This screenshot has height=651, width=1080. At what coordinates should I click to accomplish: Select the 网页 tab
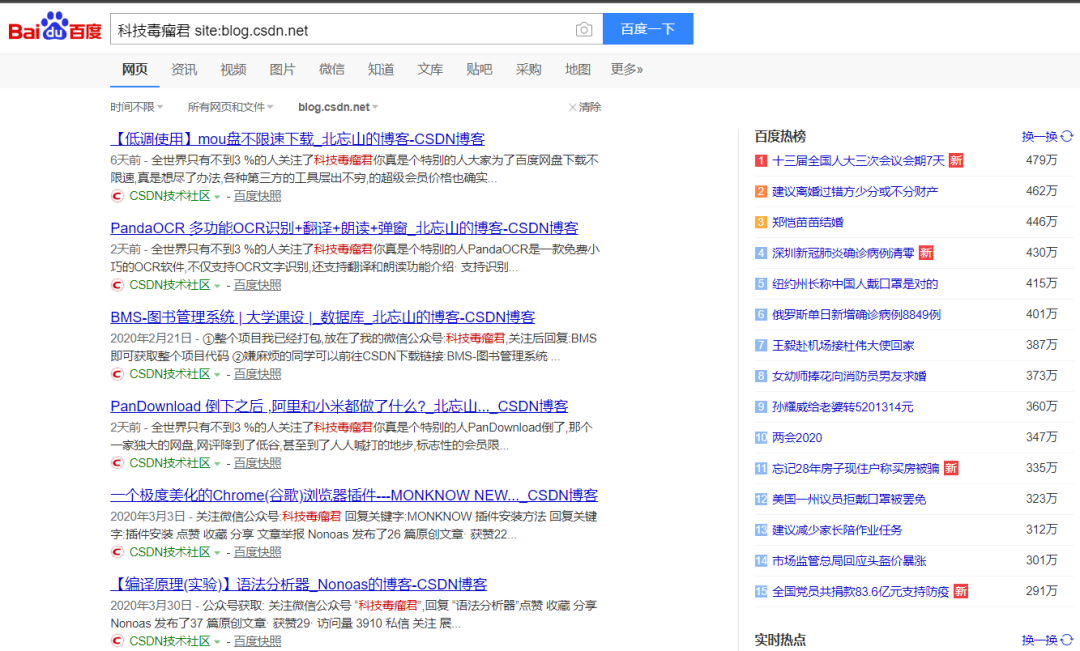tap(134, 69)
